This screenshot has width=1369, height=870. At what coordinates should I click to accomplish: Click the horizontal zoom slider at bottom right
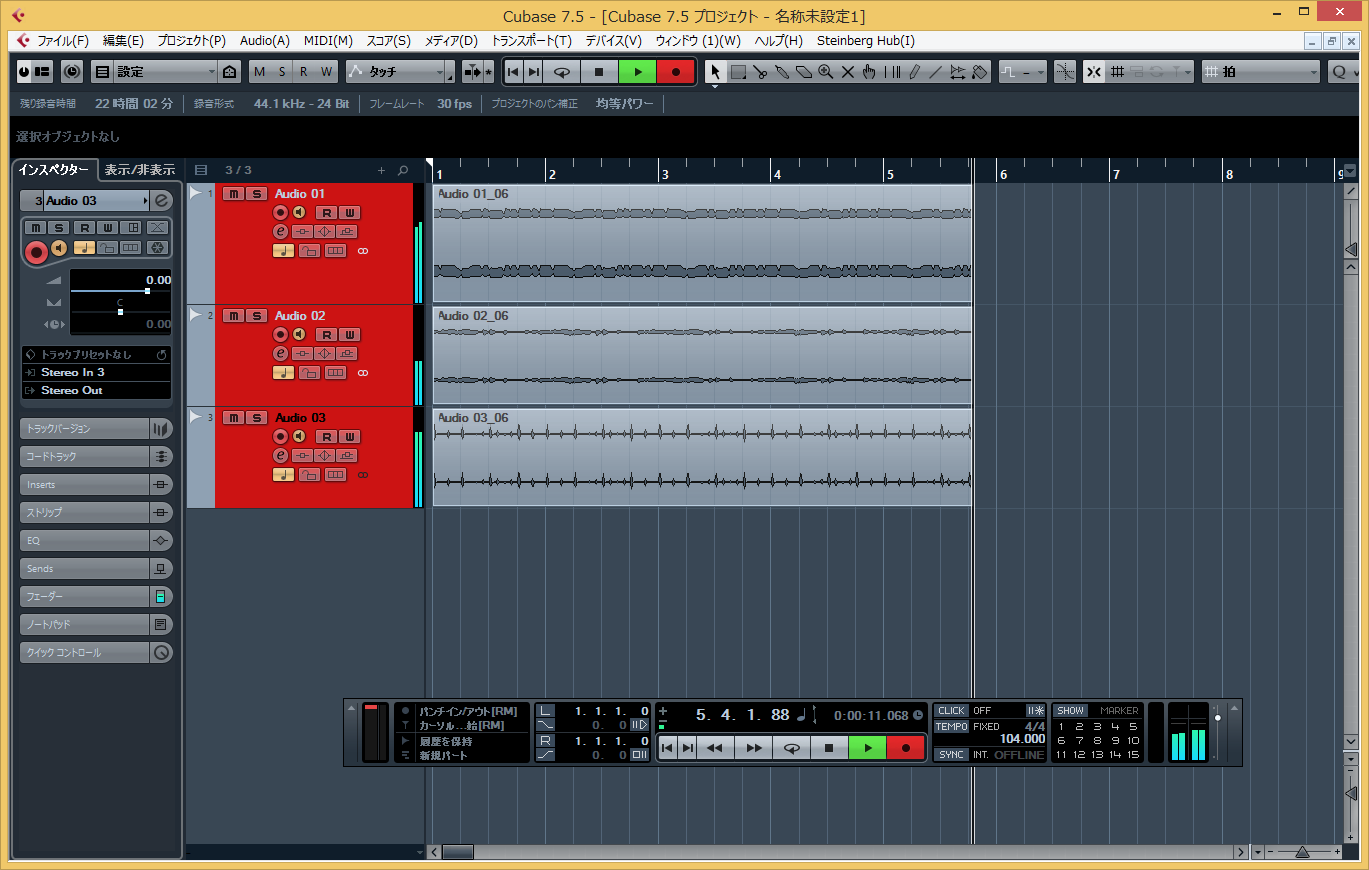[1302, 852]
